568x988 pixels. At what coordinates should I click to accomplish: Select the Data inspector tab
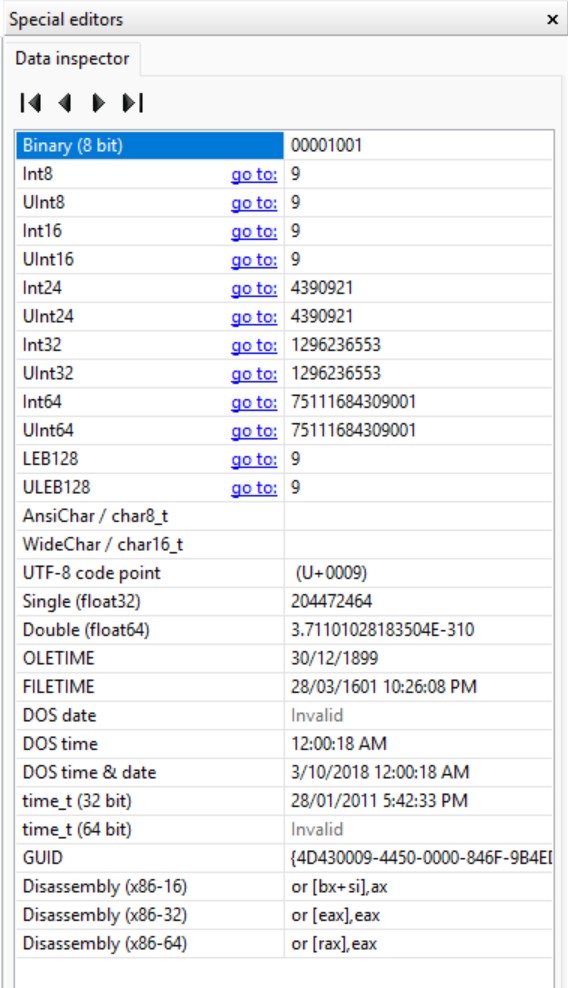pyautogui.click(x=72, y=59)
